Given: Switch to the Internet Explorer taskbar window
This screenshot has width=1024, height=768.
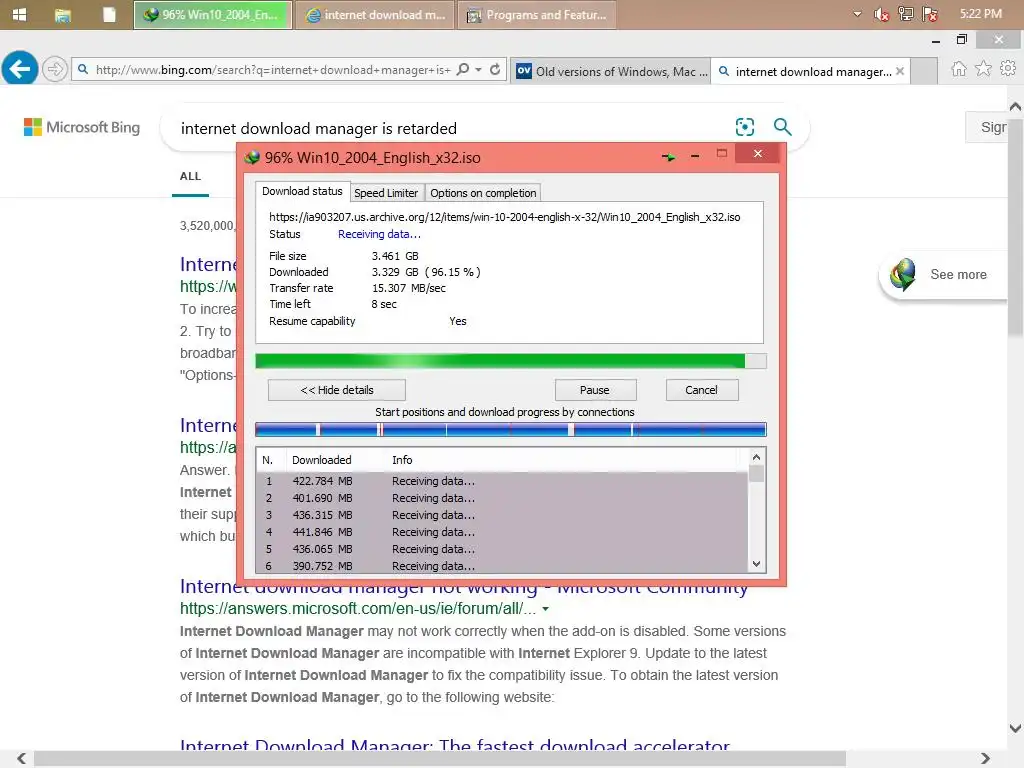Looking at the screenshot, I should [375, 14].
